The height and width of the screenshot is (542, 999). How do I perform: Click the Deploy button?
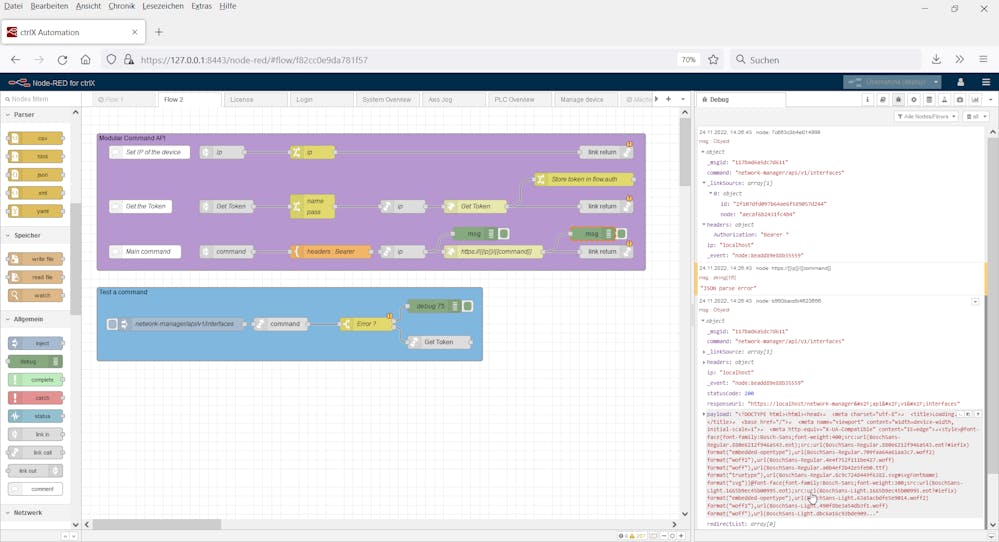pyautogui.click(x=887, y=82)
